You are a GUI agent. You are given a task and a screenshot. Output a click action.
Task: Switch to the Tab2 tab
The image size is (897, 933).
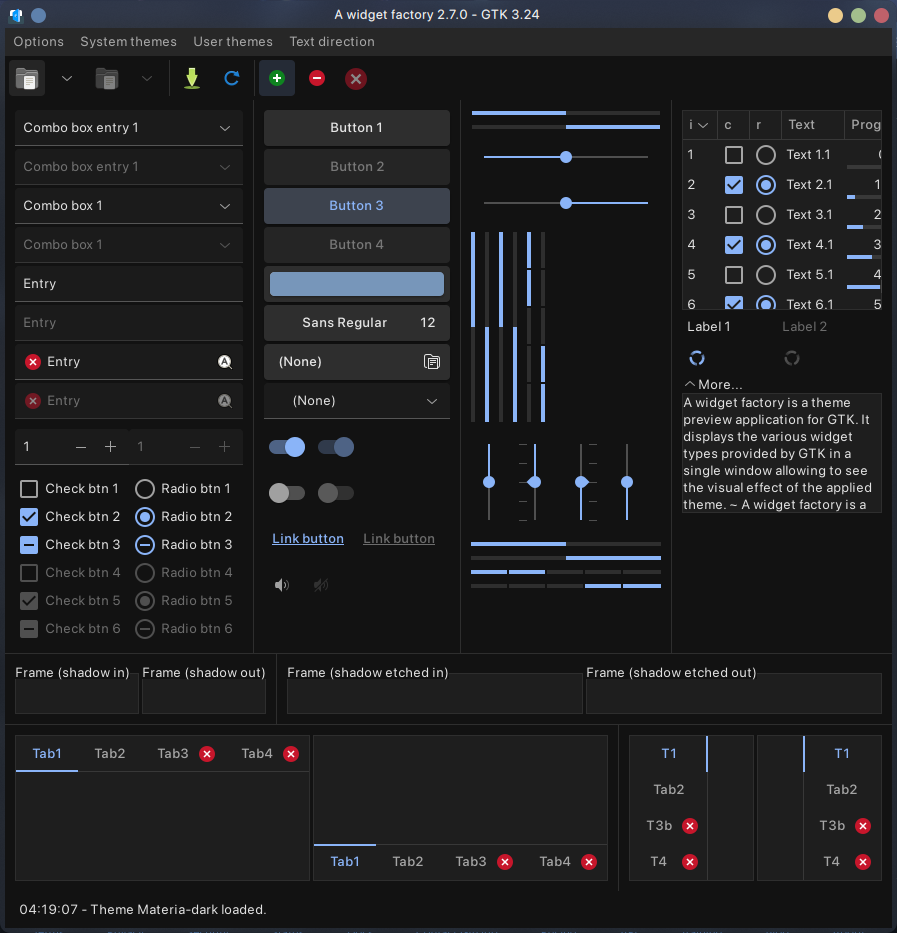click(x=109, y=755)
